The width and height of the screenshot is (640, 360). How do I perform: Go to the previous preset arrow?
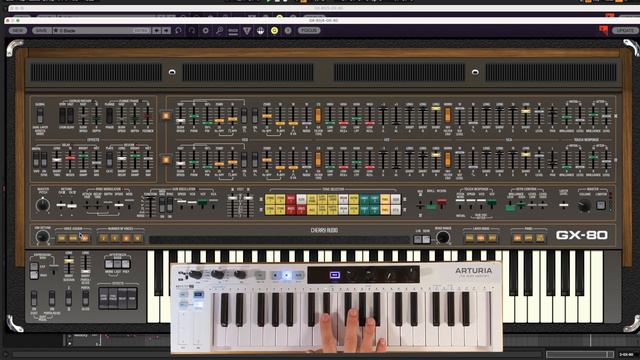pyautogui.click(x=157, y=31)
